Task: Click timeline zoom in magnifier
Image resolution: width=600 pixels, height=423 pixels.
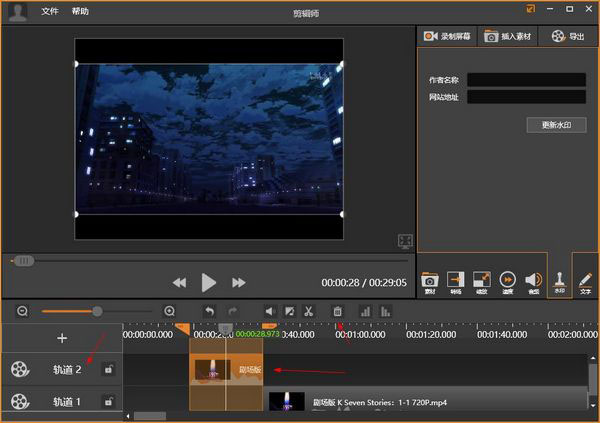Action: (x=169, y=312)
